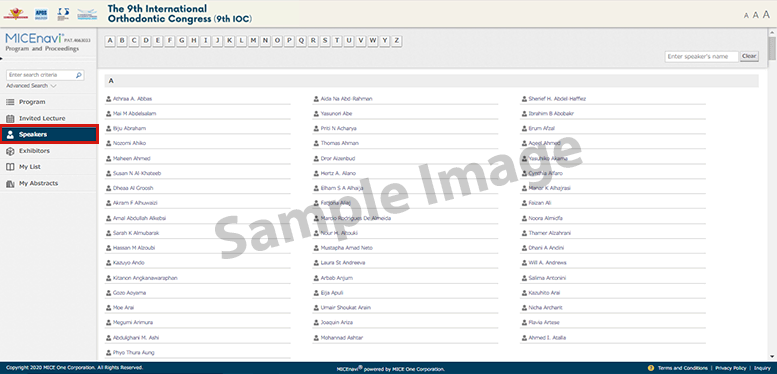Focus the speaker's name input field

point(701,56)
